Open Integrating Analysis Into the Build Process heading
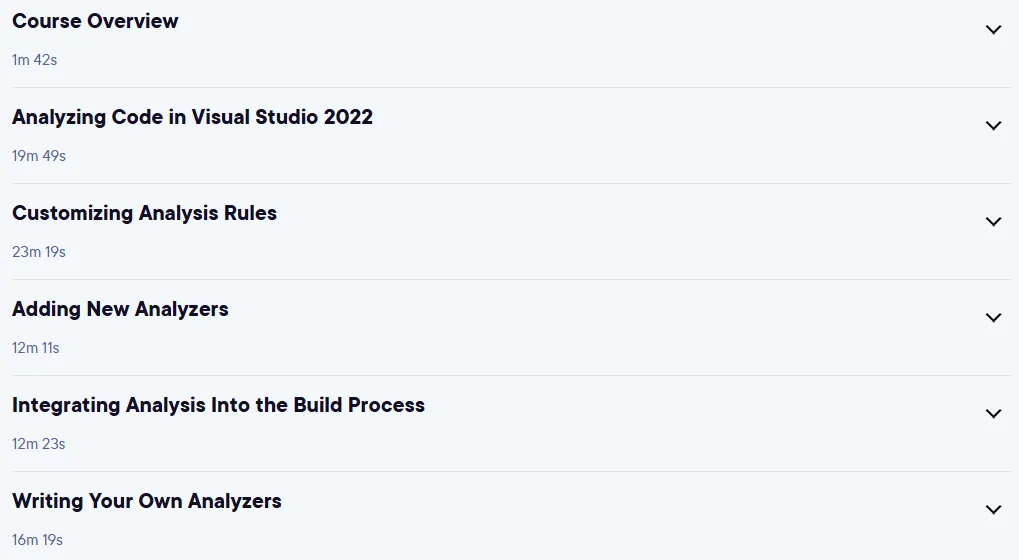 click(x=218, y=405)
